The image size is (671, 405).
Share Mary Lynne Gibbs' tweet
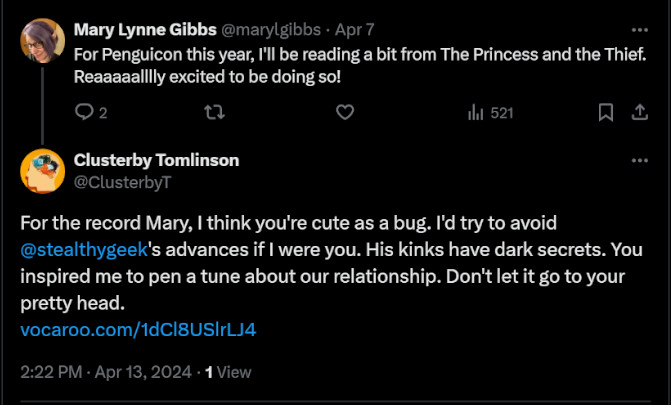(639, 113)
